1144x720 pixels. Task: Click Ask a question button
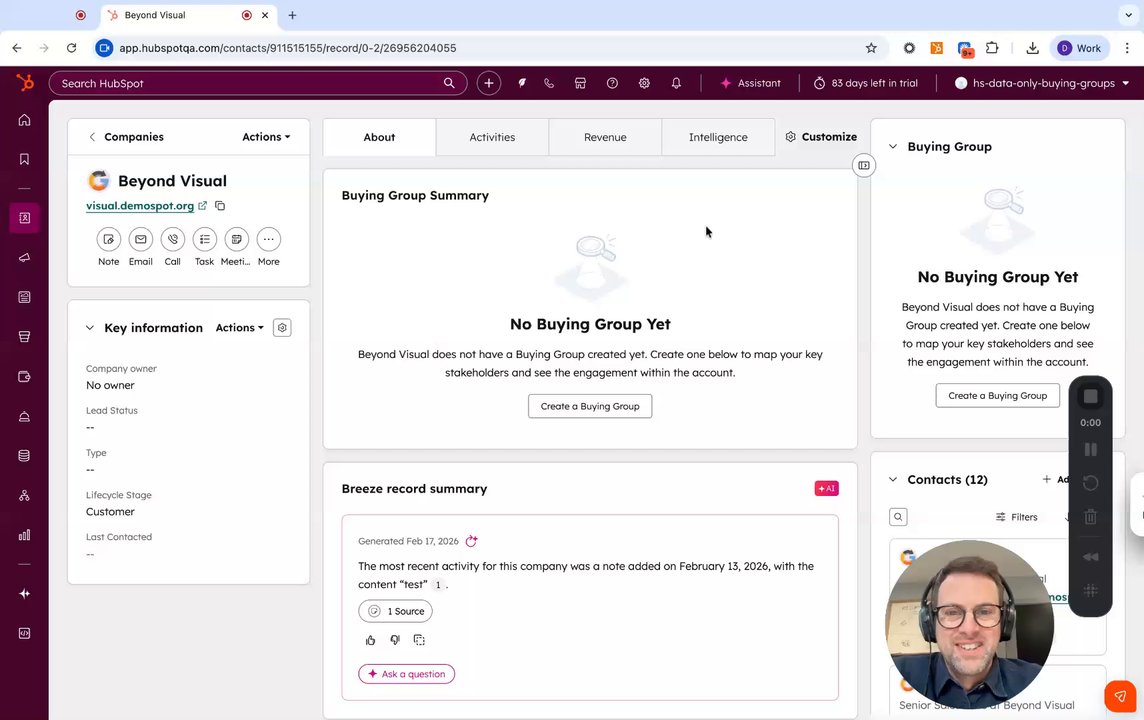pos(406,674)
